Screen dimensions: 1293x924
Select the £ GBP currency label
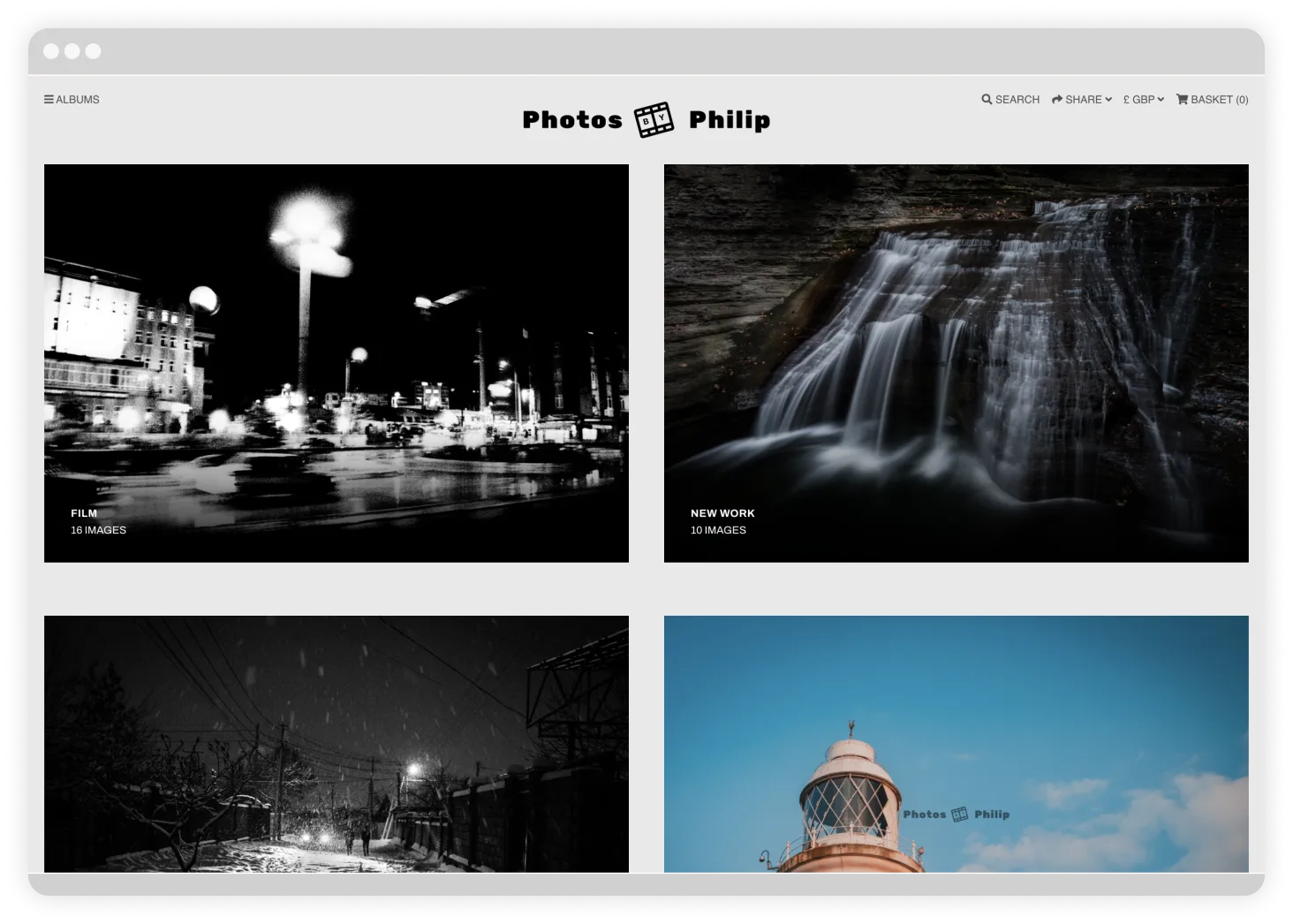1138,100
